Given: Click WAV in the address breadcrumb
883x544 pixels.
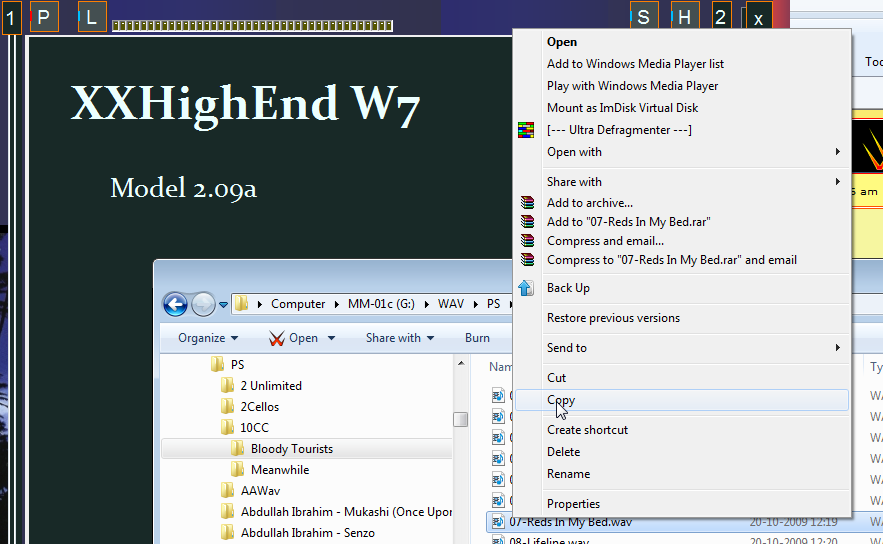Looking at the screenshot, I should coord(451,304).
